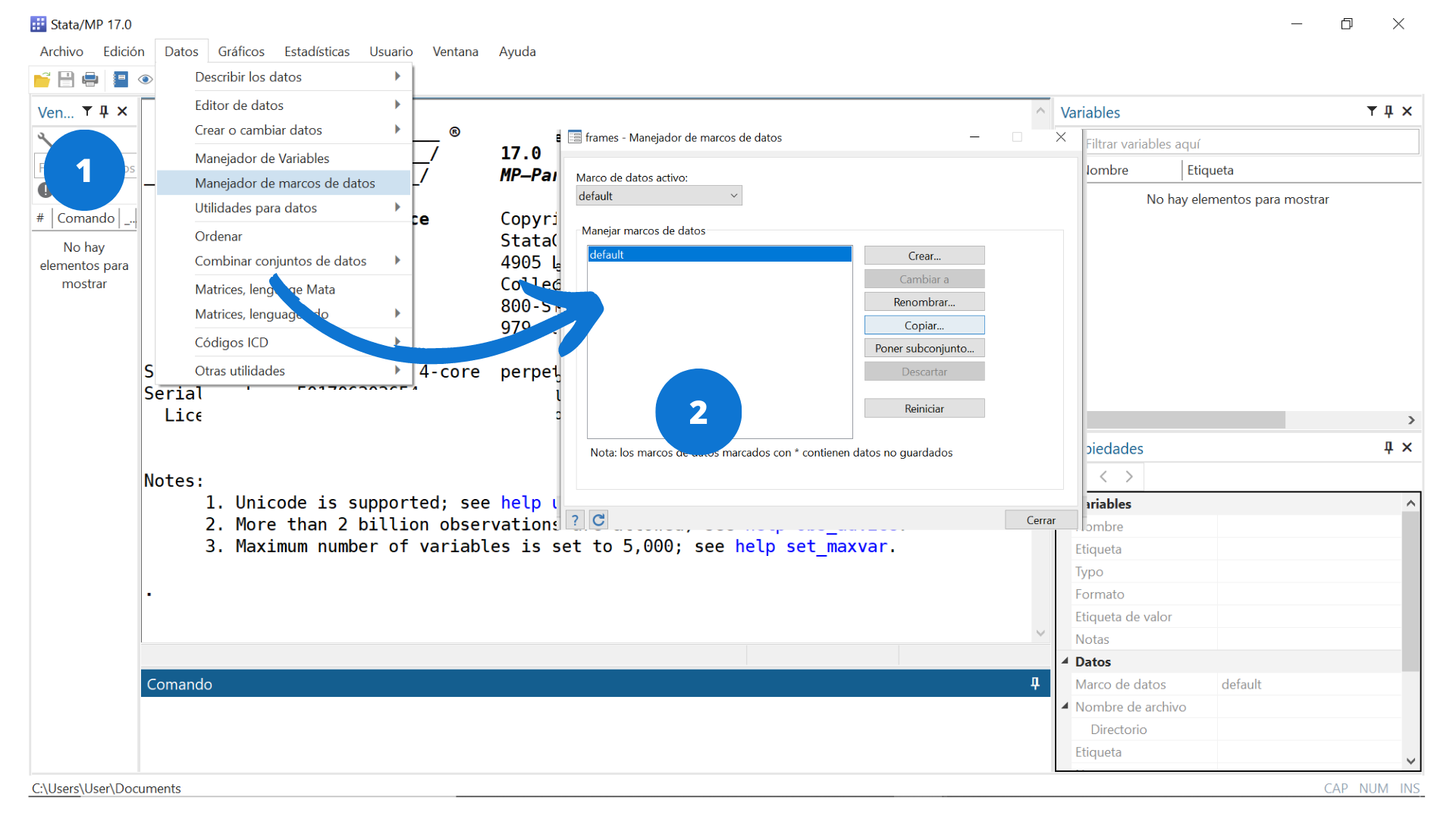The image size is (1456, 819).
Task: Open the Datos menu in the menu bar
Action: [x=181, y=51]
